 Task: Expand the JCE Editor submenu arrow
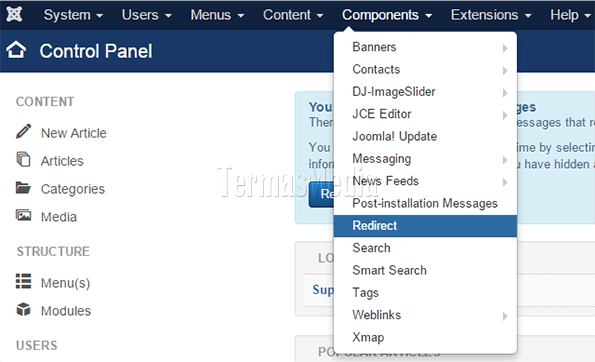point(505,115)
